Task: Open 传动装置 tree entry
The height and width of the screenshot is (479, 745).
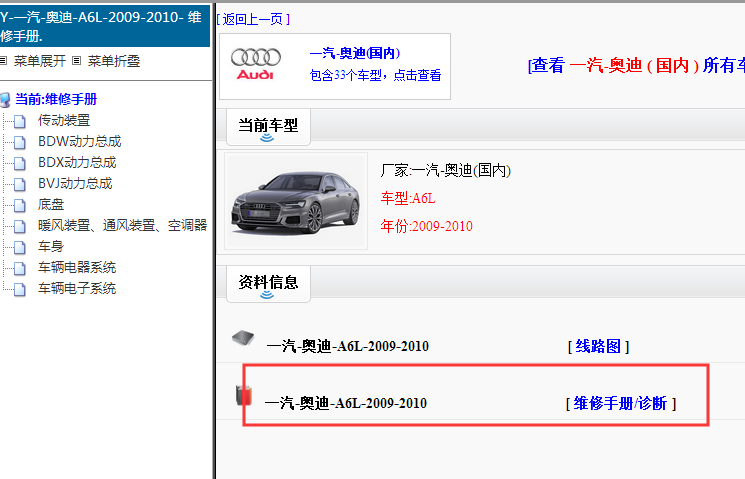Action: coord(64,121)
